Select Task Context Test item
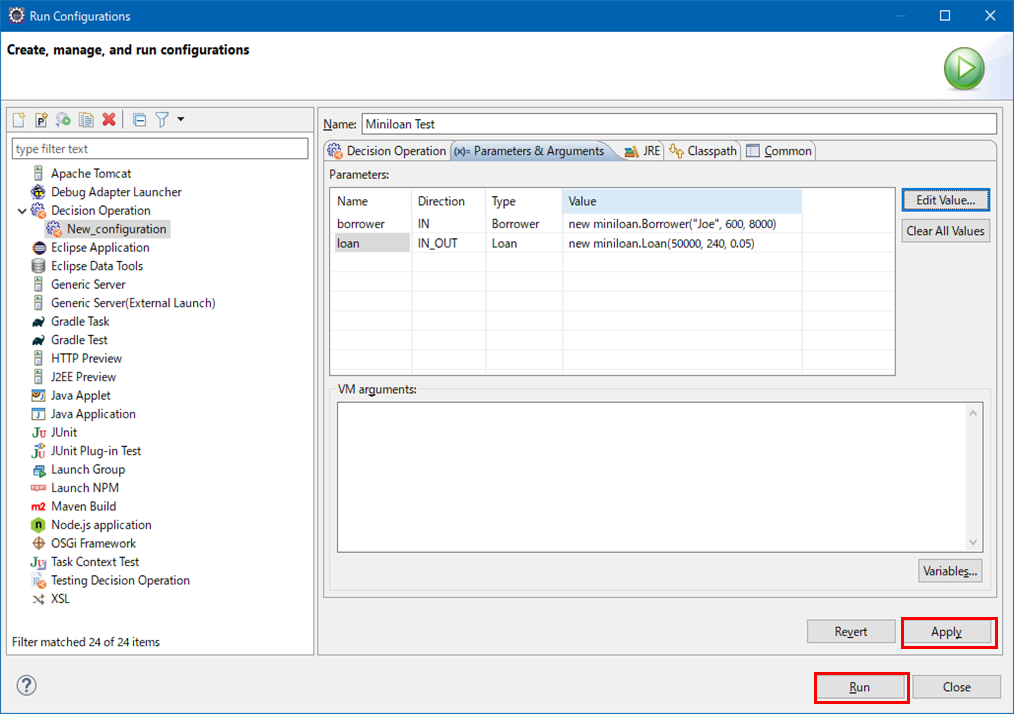 point(94,562)
